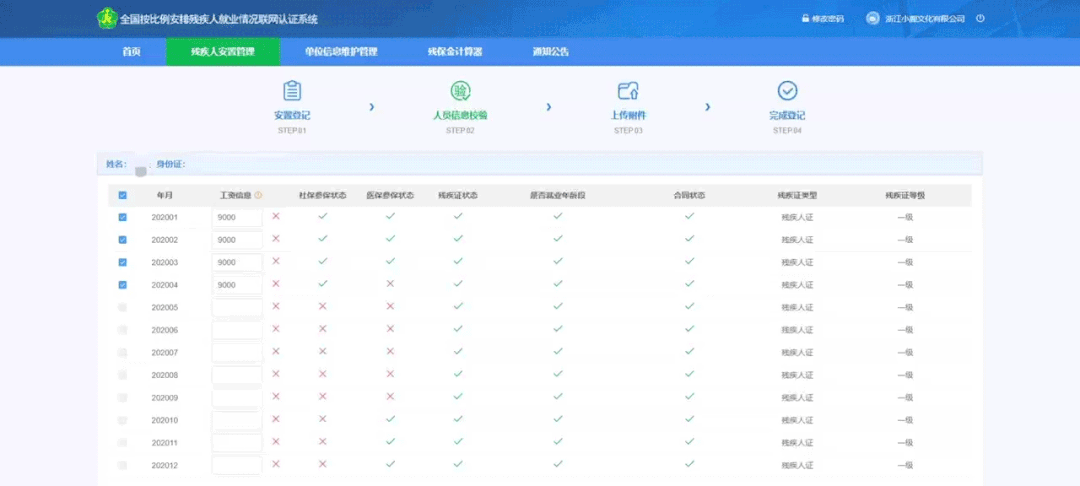Click 202011 残疾证状态 green check

tap(458, 441)
